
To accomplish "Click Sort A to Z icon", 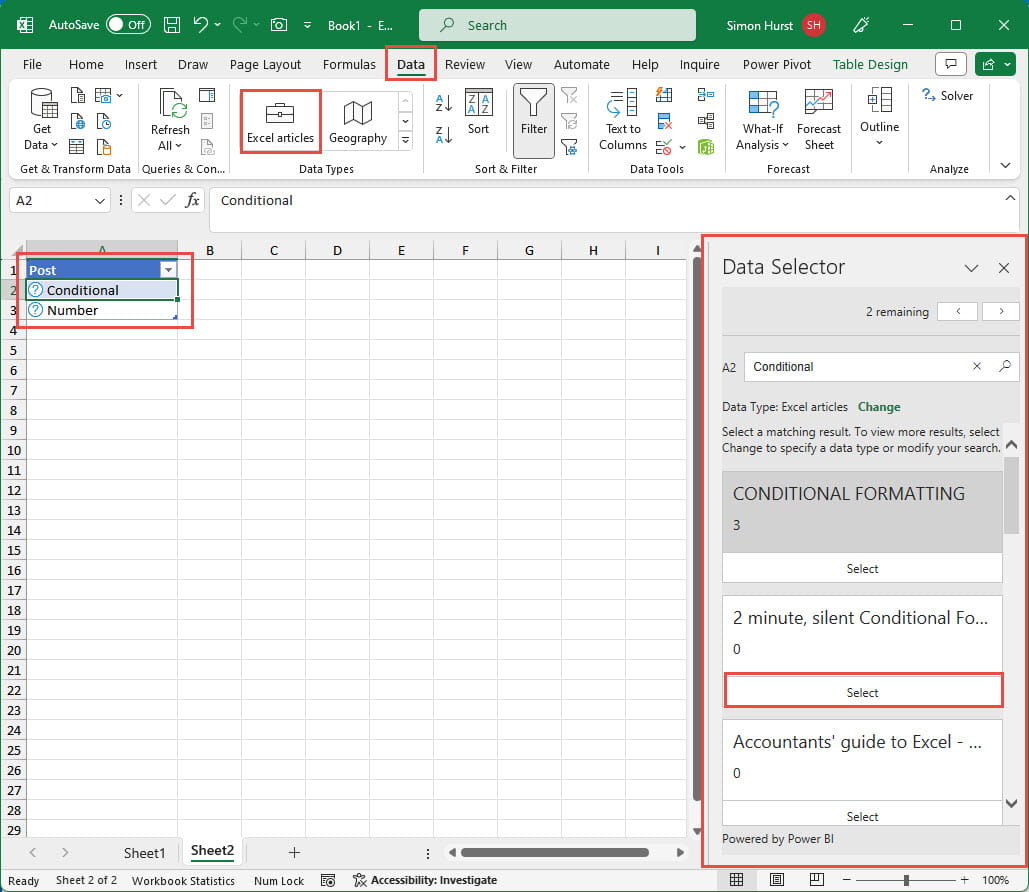I will pyautogui.click(x=444, y=102).
